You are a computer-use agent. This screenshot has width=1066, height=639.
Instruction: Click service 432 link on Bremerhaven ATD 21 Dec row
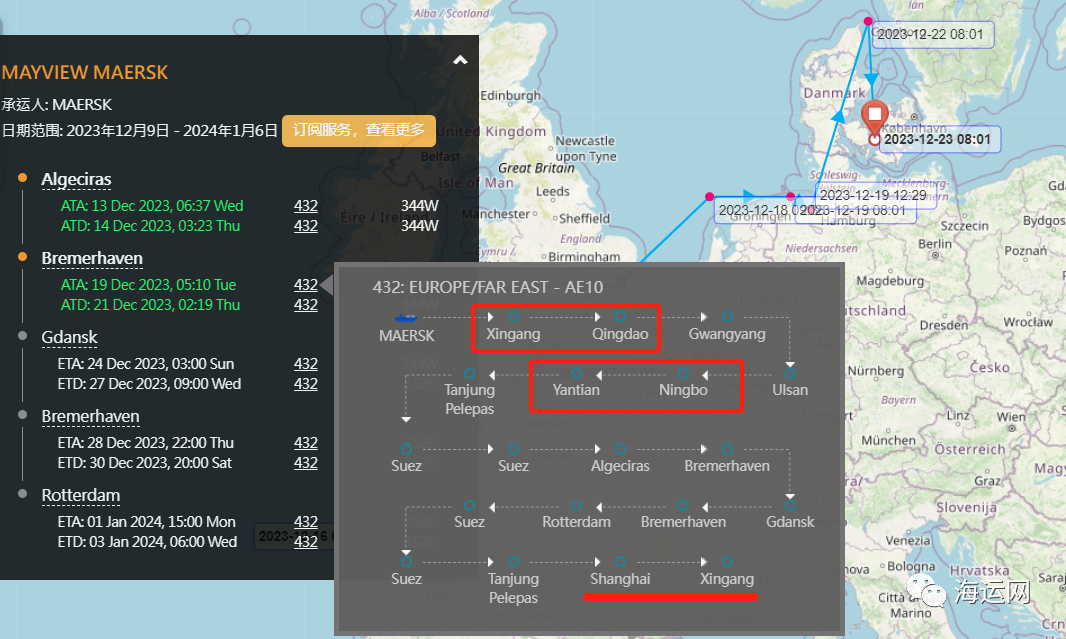(x=306, y=305)
